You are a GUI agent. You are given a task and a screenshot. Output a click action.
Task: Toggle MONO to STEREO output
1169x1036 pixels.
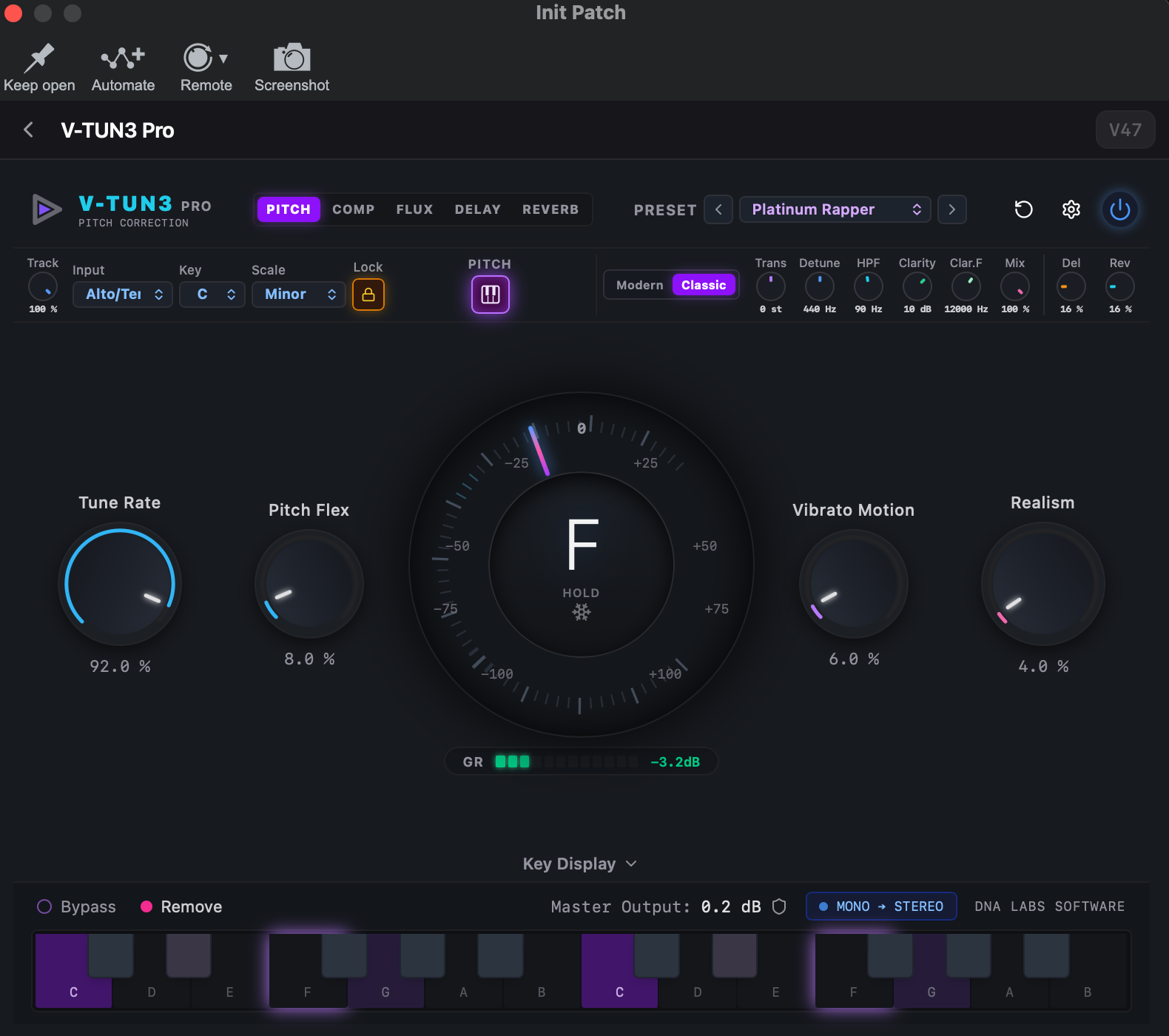[881, 906]
